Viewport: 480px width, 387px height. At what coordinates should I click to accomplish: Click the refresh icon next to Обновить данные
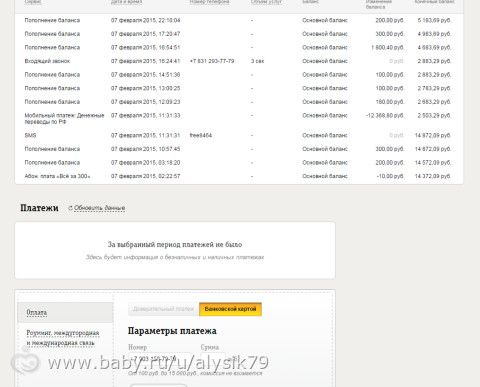click(70, 208)
